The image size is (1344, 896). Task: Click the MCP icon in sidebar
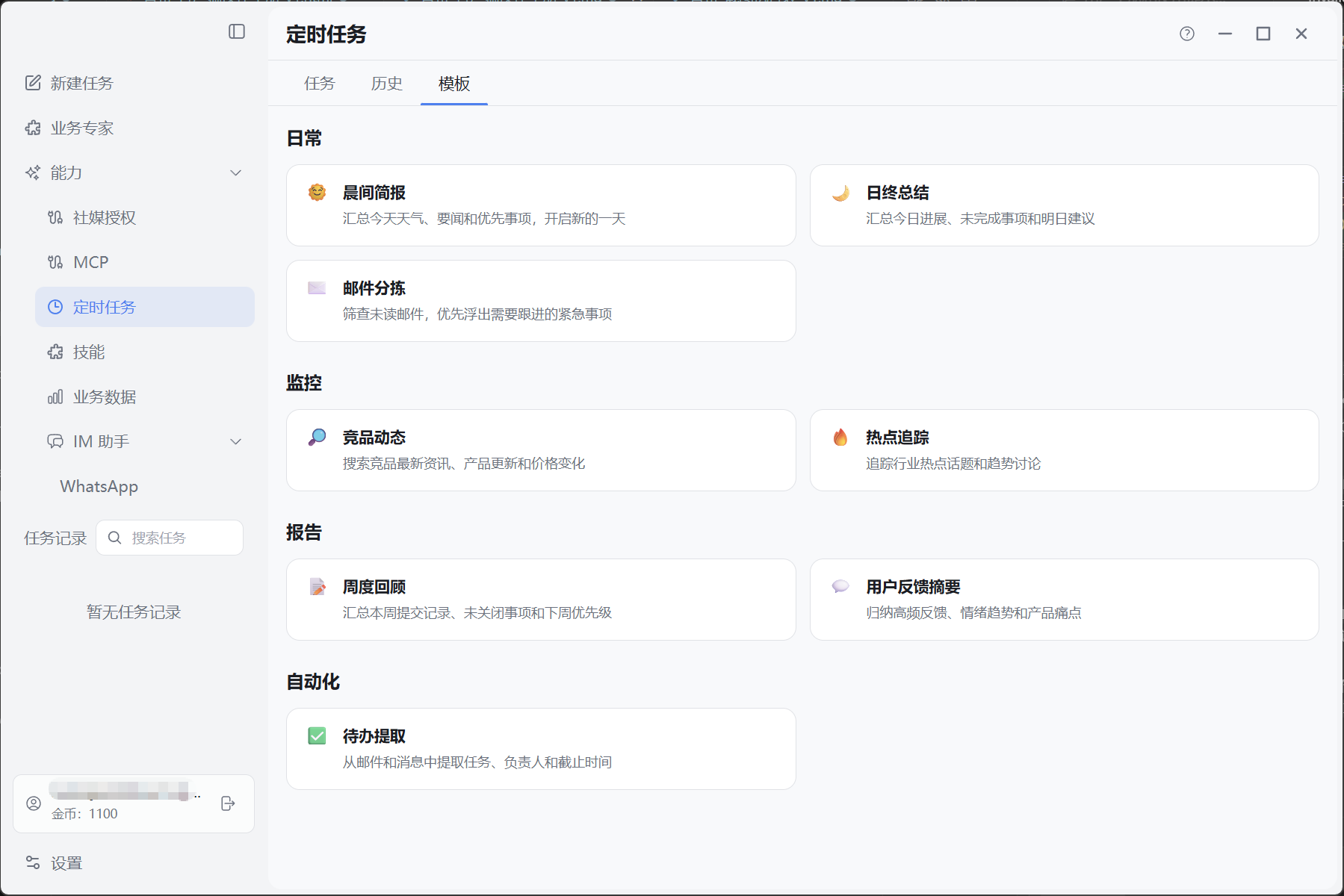pyautogui.click(x=55, y=262)
